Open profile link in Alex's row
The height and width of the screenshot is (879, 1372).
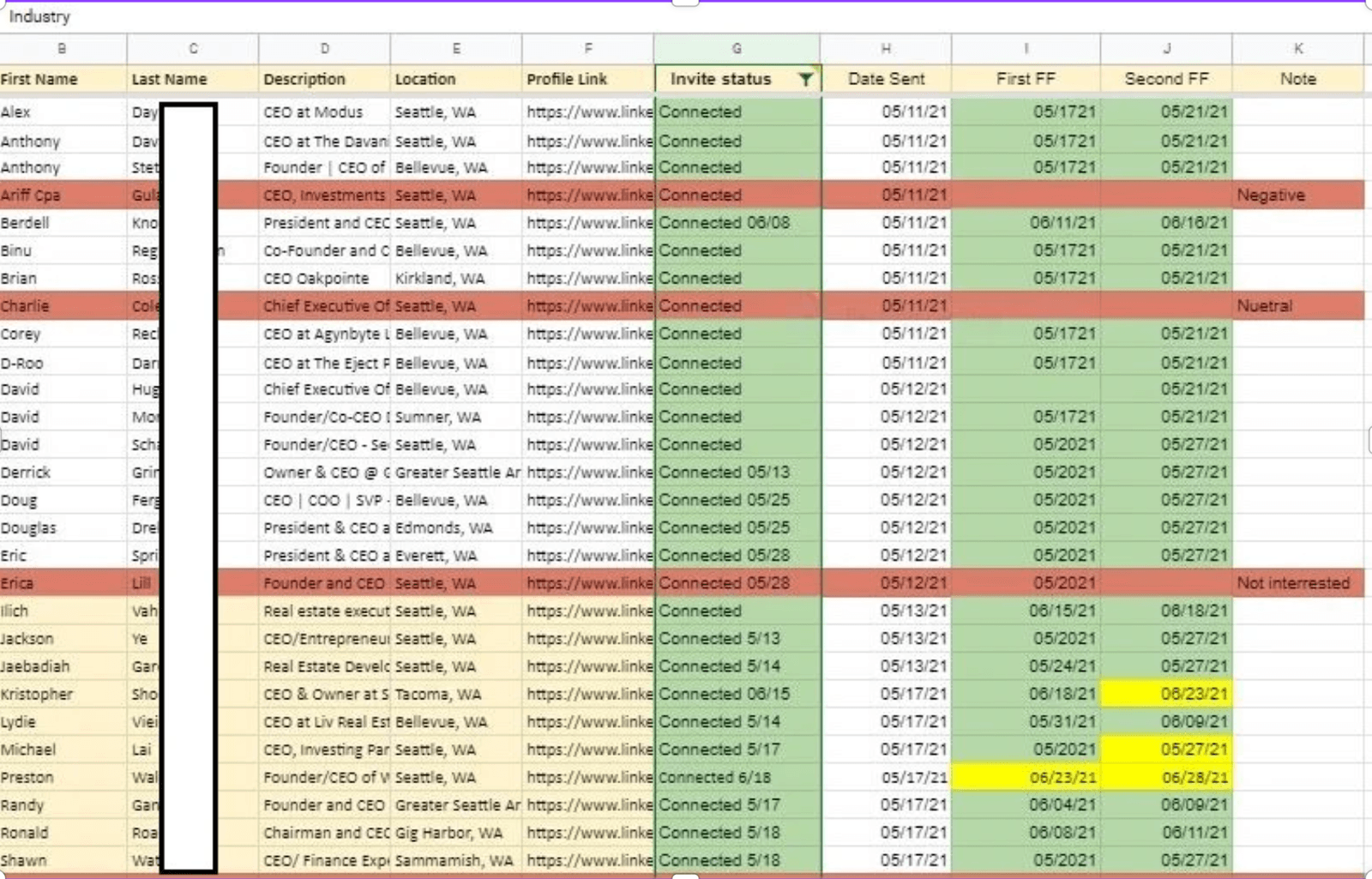tap(588, 112)
